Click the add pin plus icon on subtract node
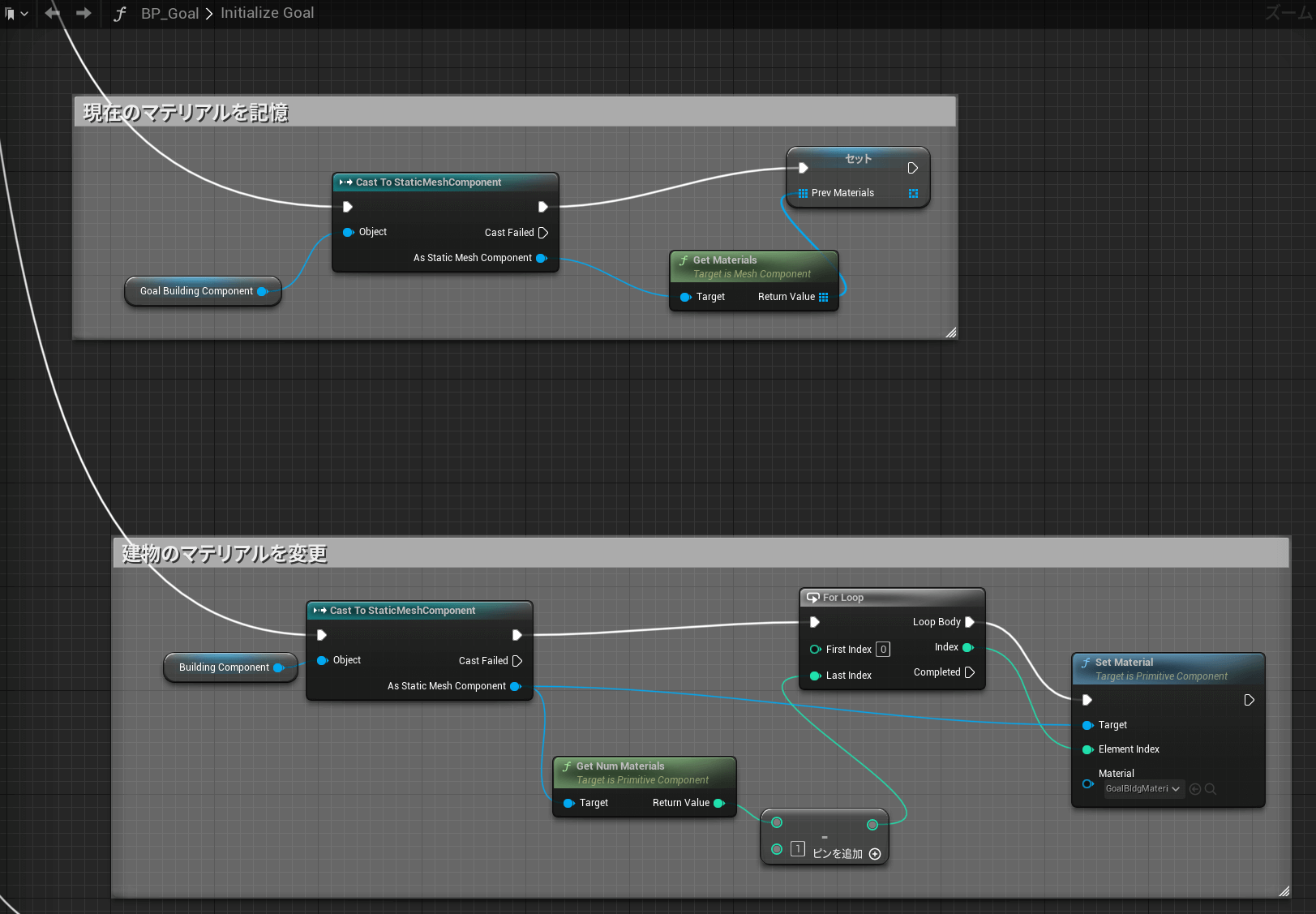This screenshot has width=1316, height=914. point(875,854)
